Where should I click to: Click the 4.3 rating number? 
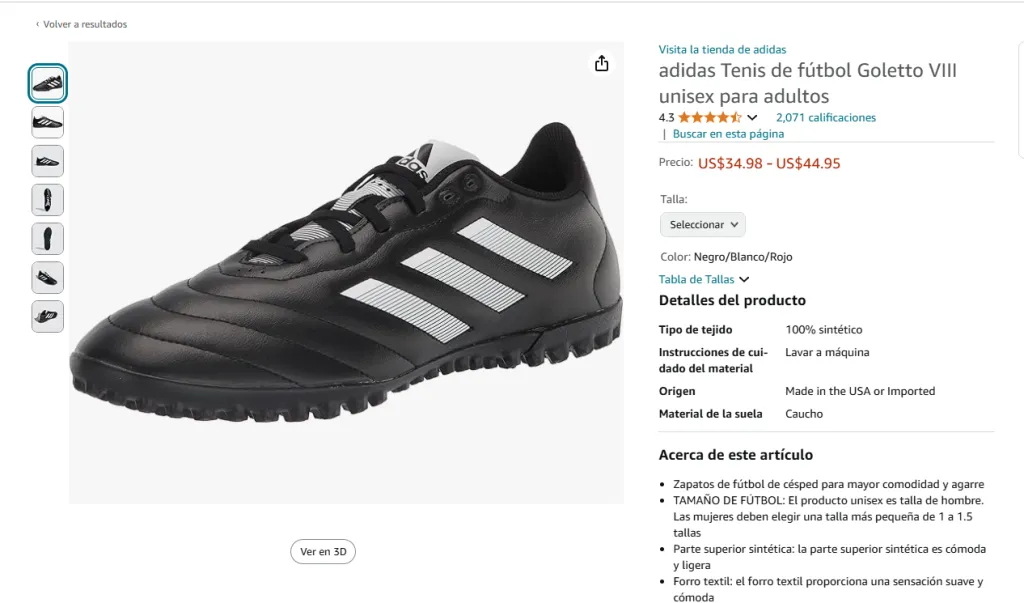tap(666, 118)
